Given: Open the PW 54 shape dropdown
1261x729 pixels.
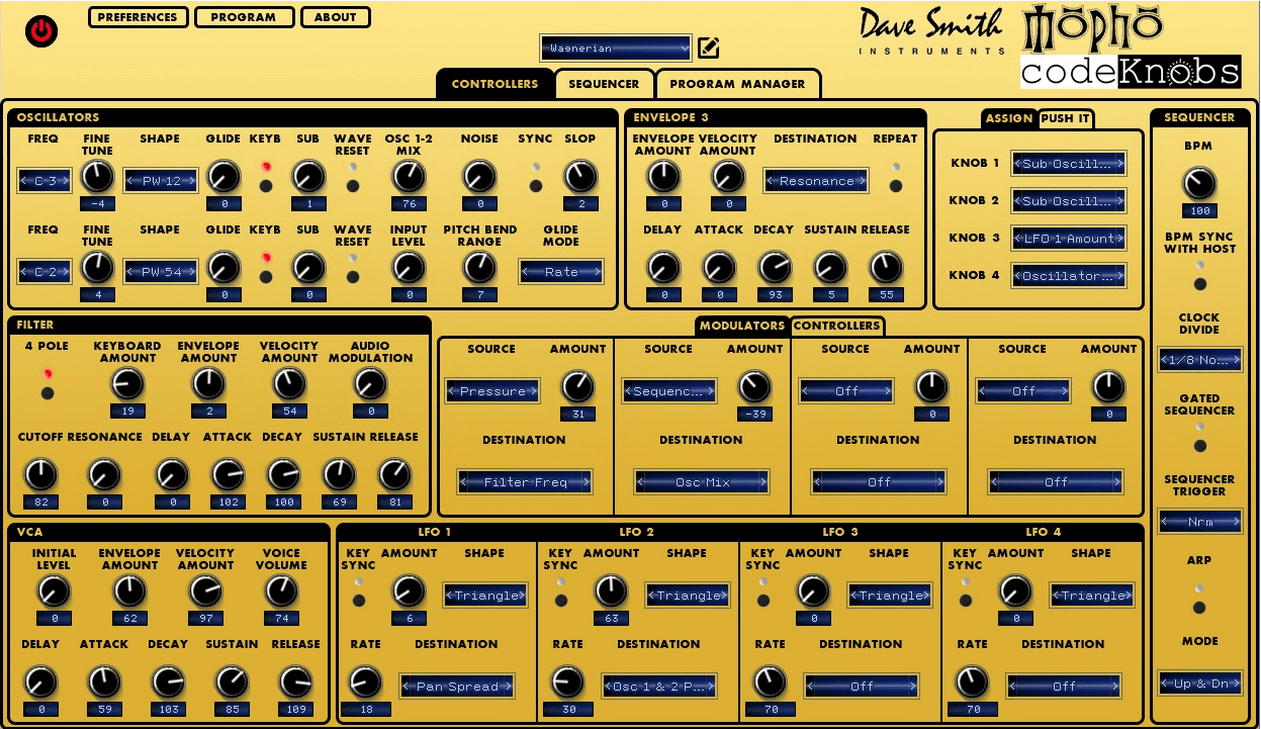Looking at the screenshot, I should coord(161,271).
